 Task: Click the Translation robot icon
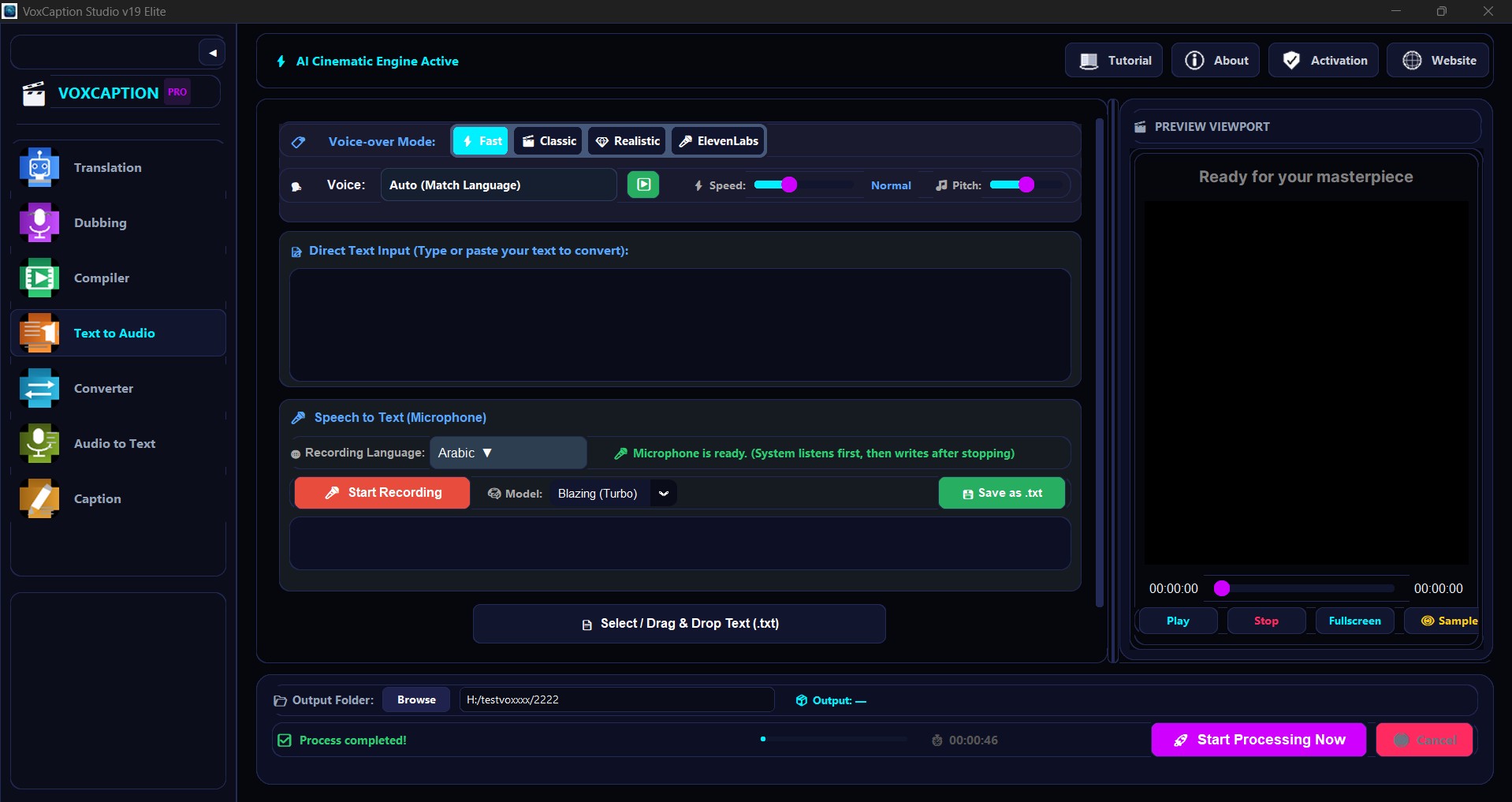pyautogui.click(x=39, y=167)
